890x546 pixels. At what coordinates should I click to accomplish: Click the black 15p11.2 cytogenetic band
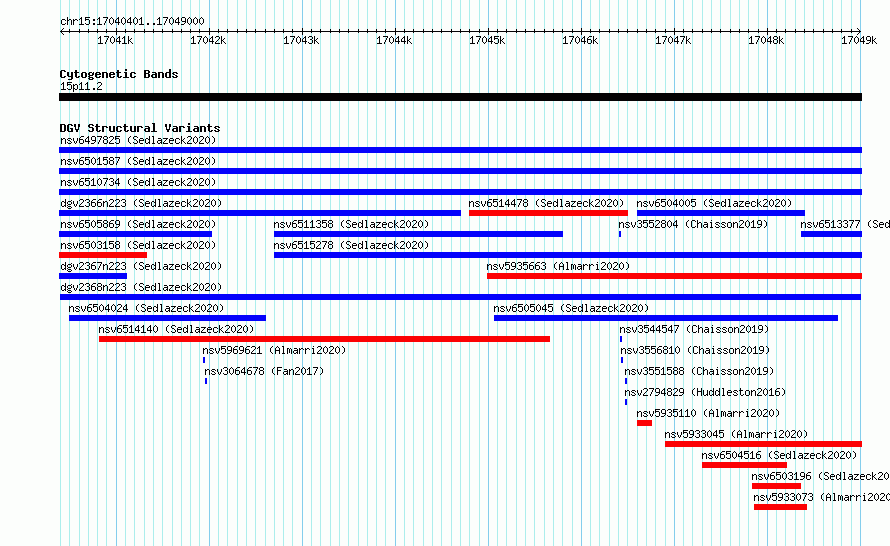click(460, 97)
